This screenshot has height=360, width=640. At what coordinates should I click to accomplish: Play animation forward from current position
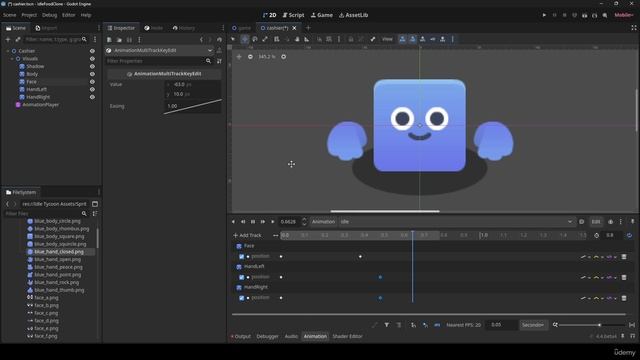pyautogui.click(x=273, y=222)
